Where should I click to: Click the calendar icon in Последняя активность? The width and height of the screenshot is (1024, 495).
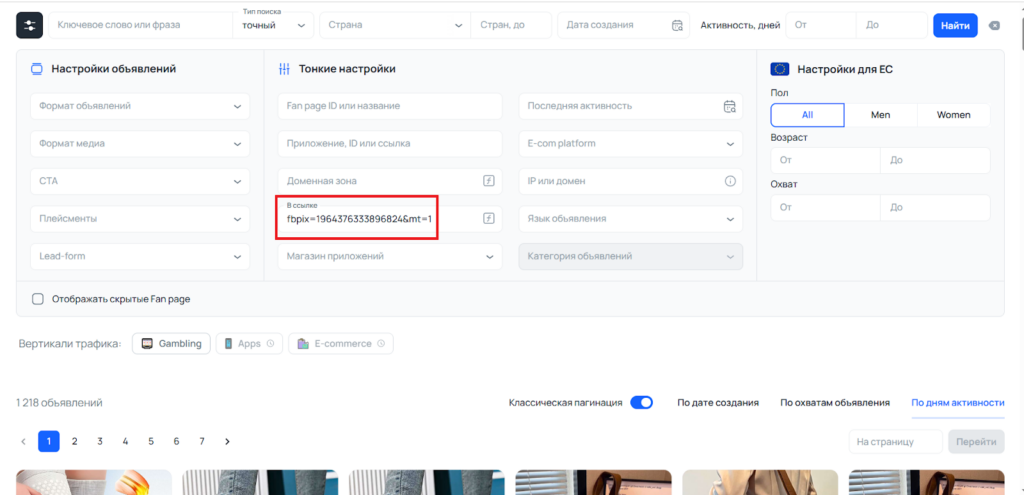pos(729,106)
